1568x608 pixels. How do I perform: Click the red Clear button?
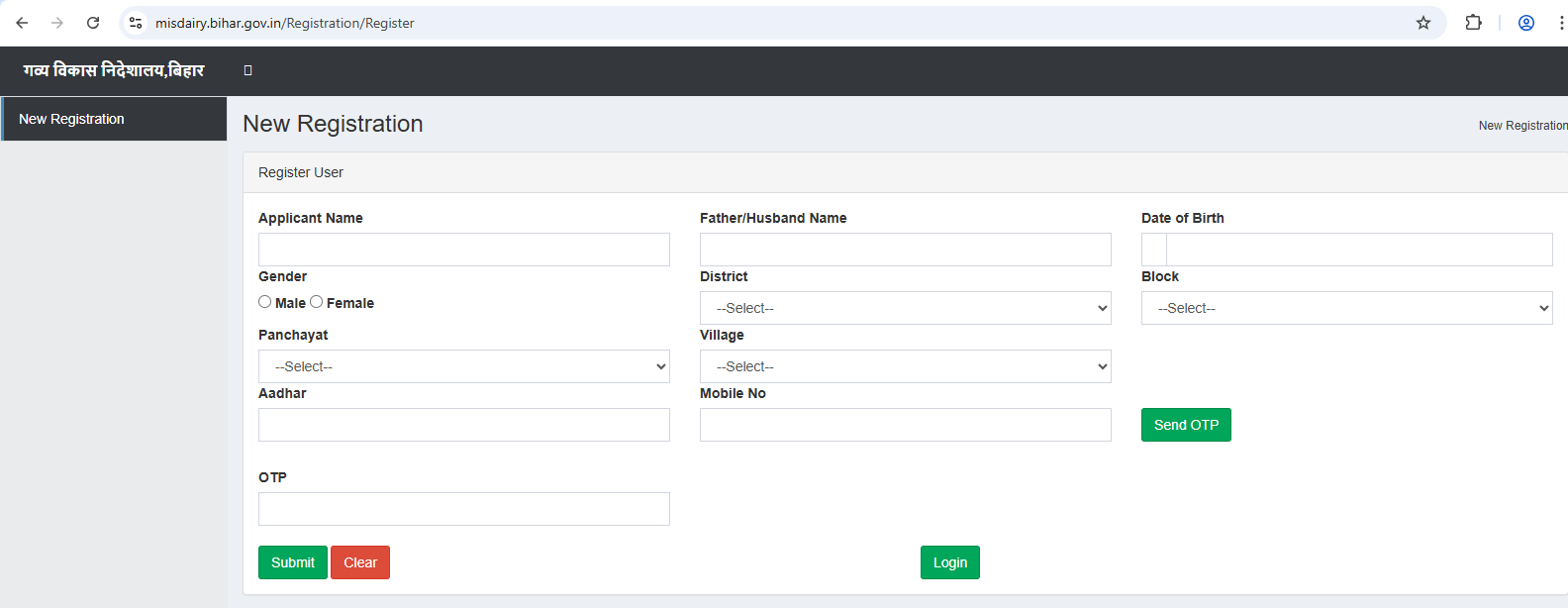(359, 562)
